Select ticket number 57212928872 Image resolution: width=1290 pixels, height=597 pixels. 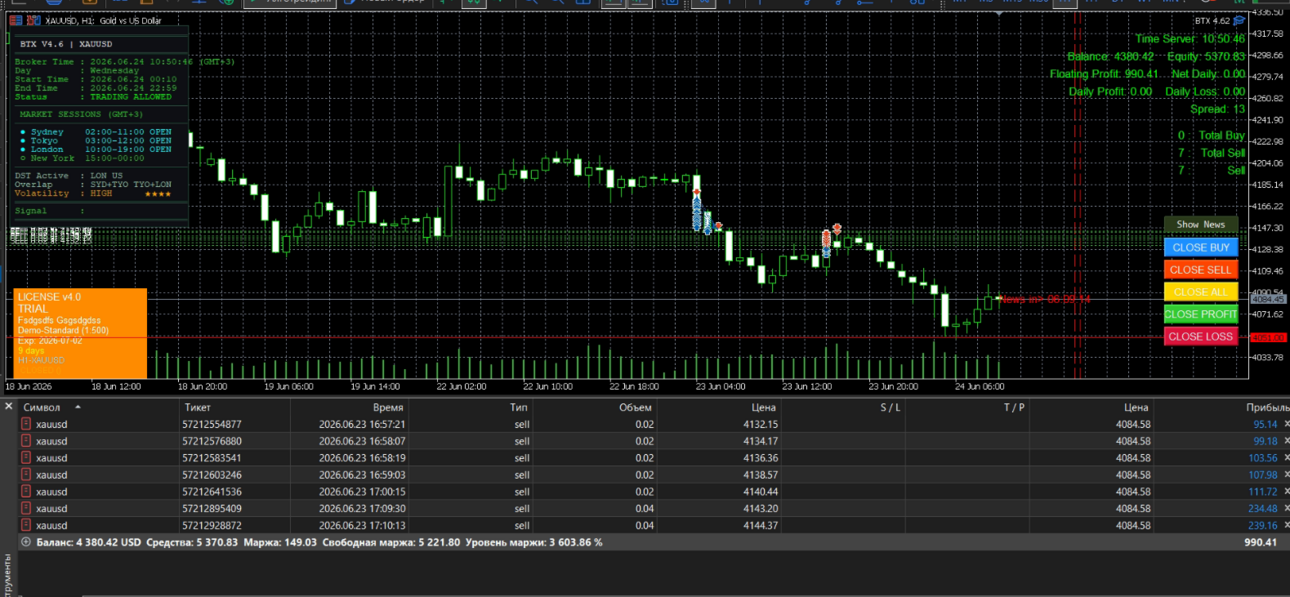(x=212, y=525)
